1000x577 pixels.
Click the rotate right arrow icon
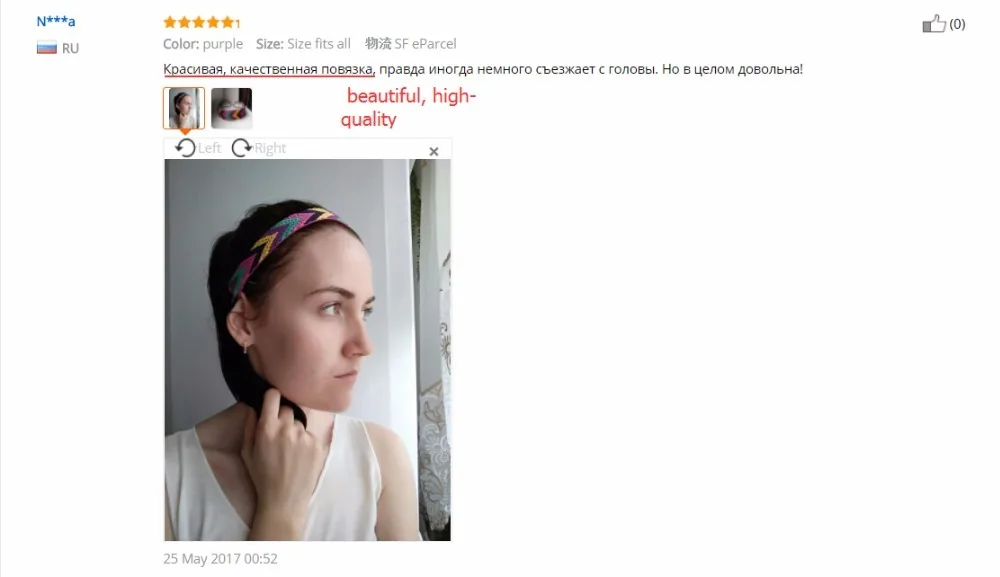click(241, 148)
